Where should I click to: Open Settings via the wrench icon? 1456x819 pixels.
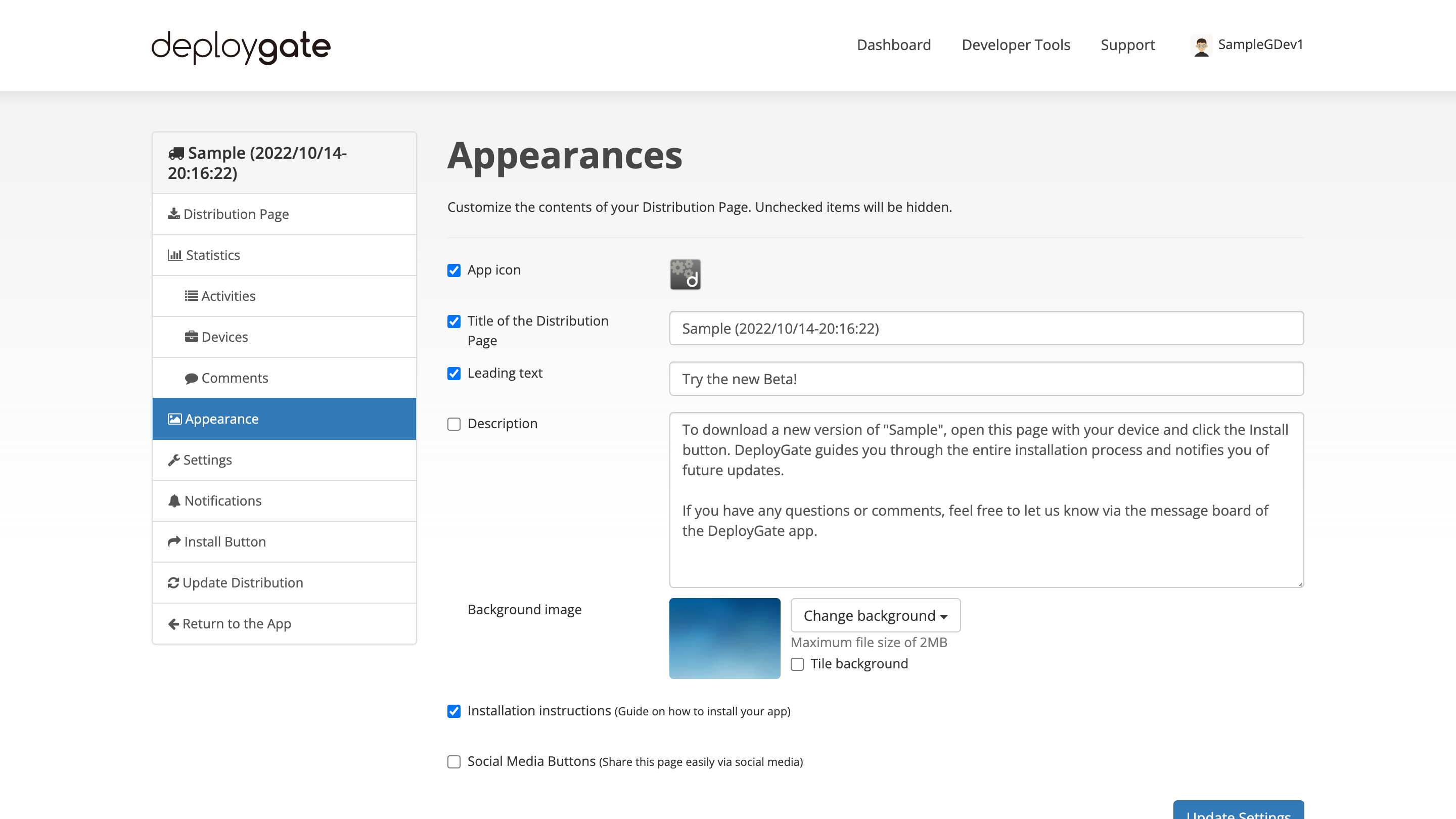174,460
